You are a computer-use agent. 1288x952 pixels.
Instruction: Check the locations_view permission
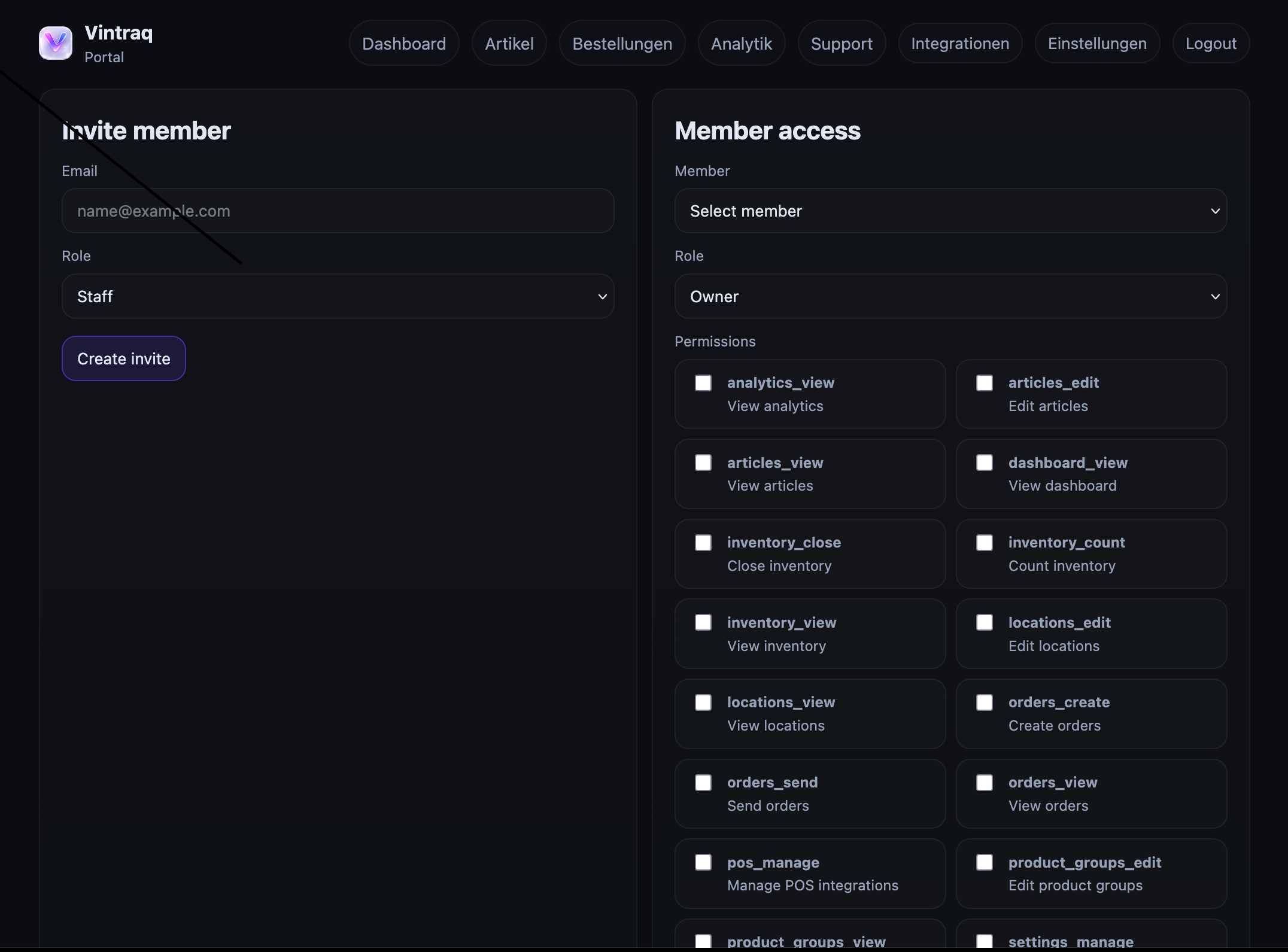(703, 702)
